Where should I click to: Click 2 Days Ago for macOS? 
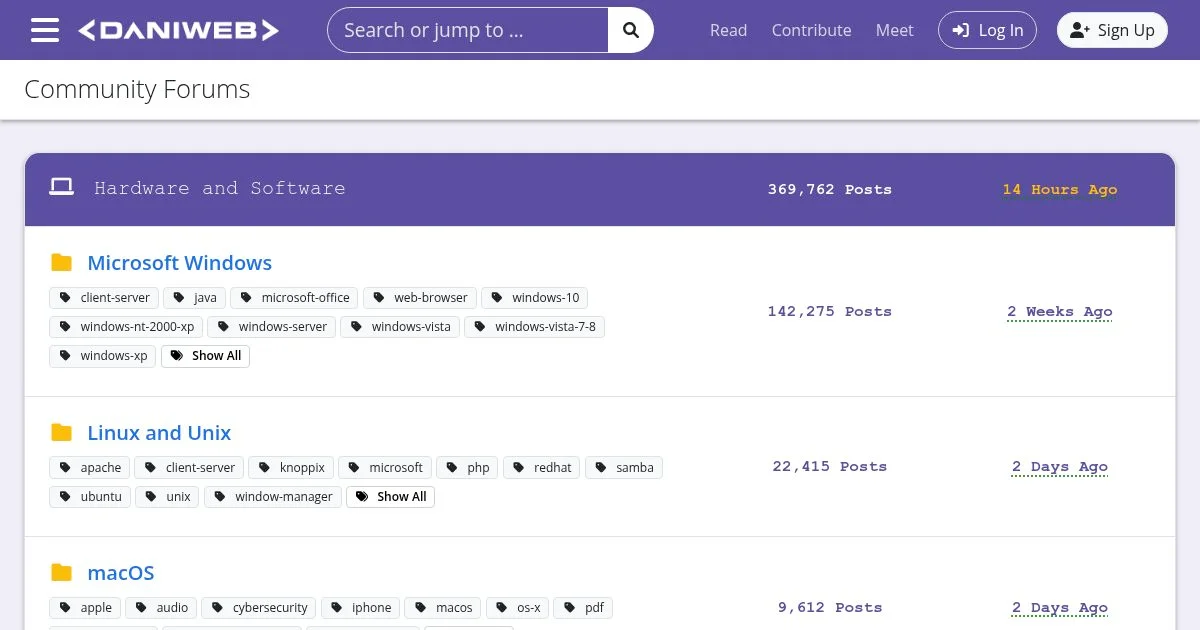(1060, 607)
